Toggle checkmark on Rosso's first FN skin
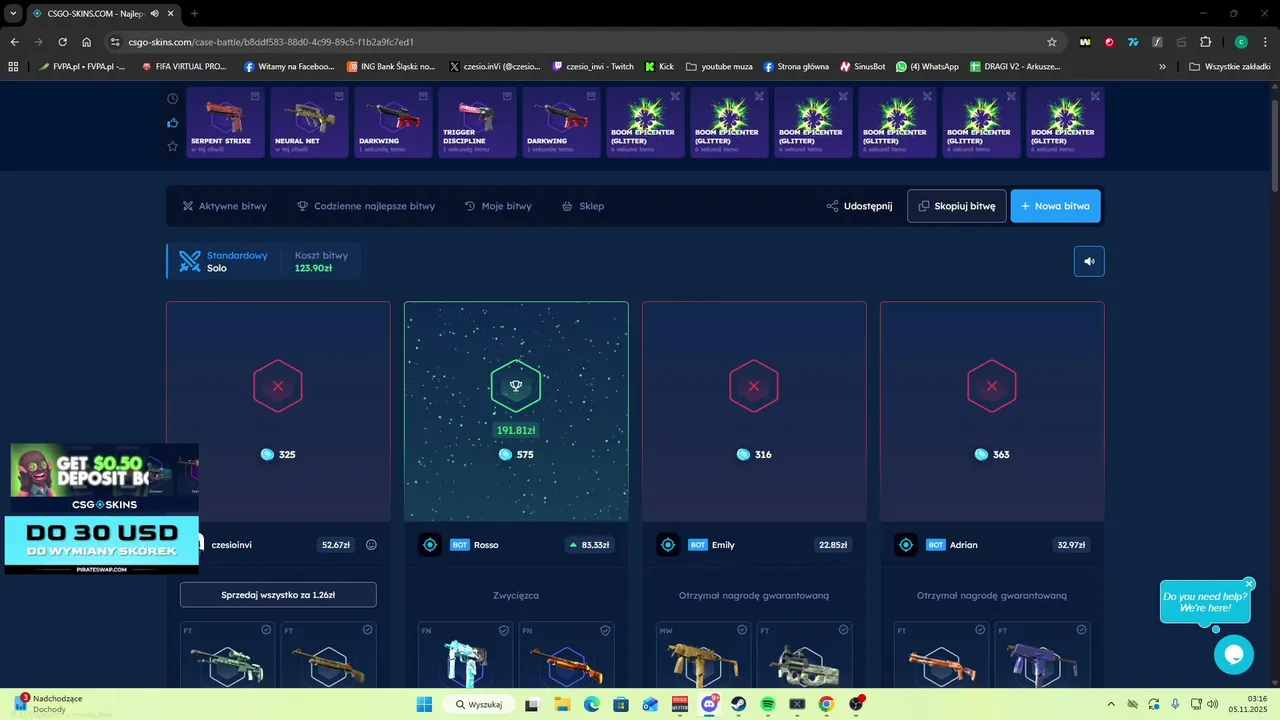The height and width of the screenshot is (720, 1280). 504,630
